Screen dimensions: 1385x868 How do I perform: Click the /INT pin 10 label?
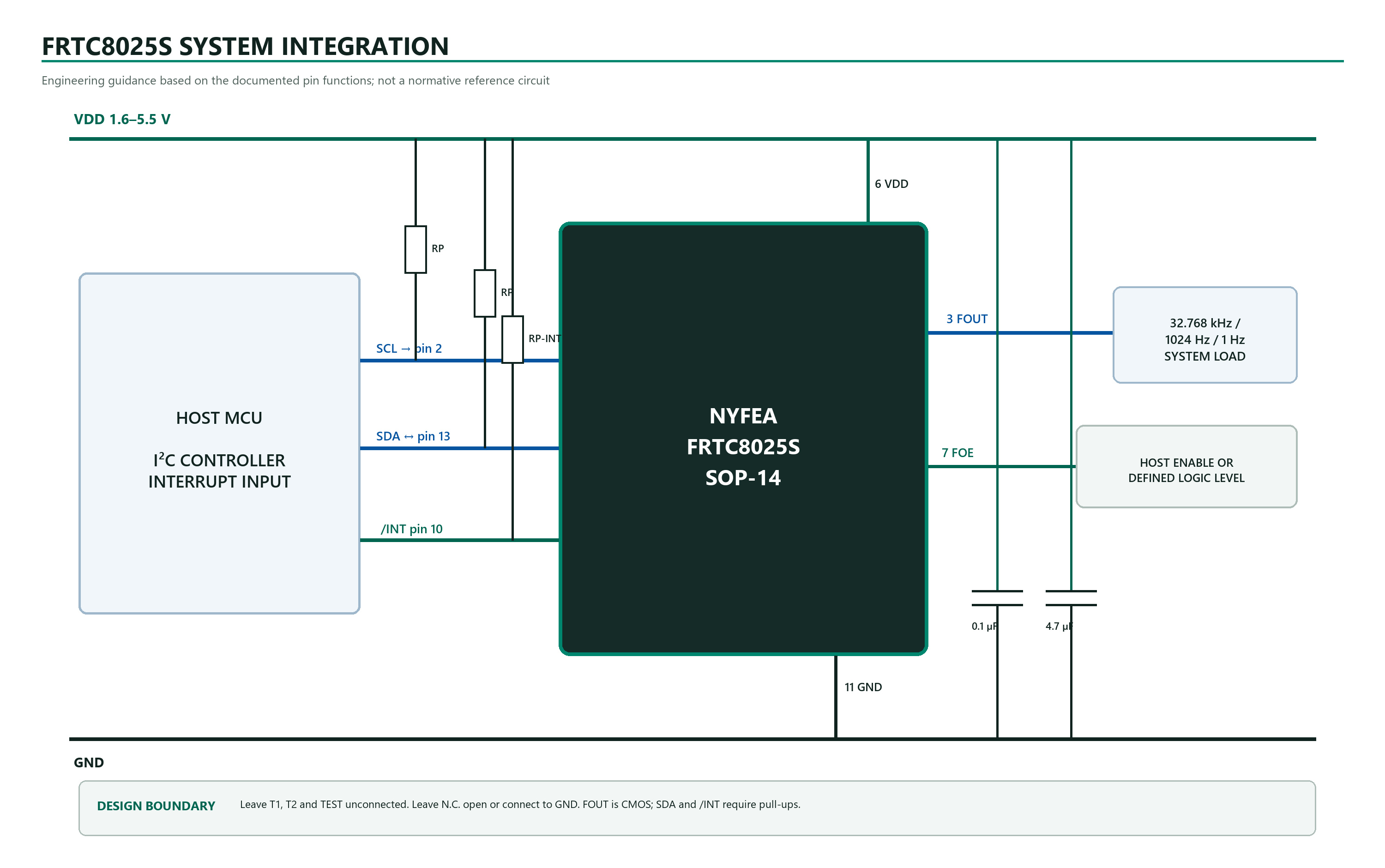(x=411, y=529)
